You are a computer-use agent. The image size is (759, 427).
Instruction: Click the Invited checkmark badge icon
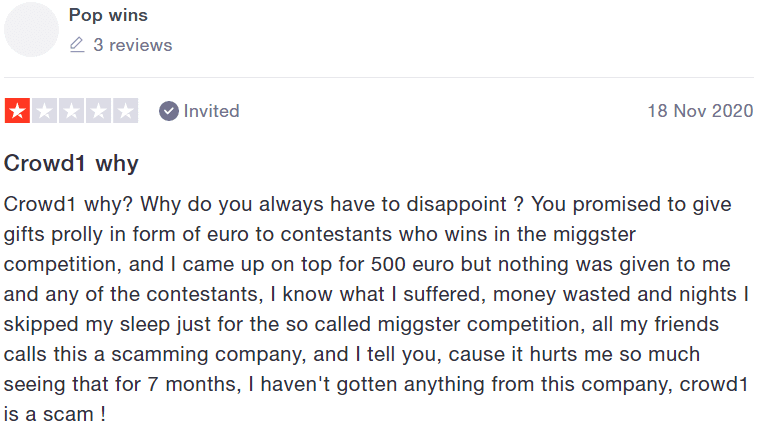click(168, 111)
